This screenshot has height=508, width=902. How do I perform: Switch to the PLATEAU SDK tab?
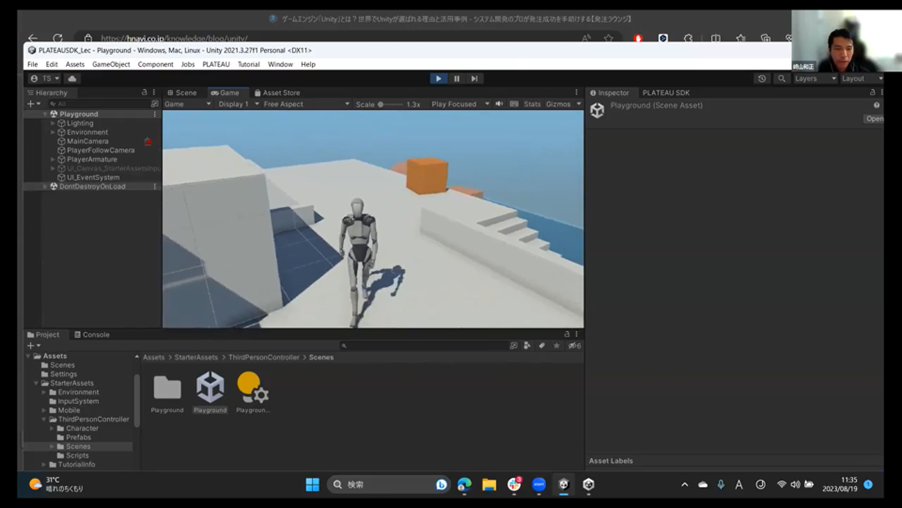pyautogui.click(x=666, y=93)
